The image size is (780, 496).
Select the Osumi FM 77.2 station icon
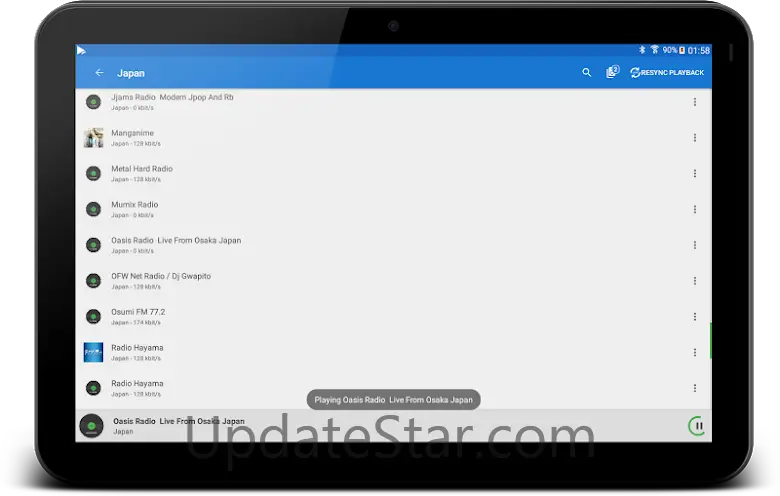pos(94,317)
